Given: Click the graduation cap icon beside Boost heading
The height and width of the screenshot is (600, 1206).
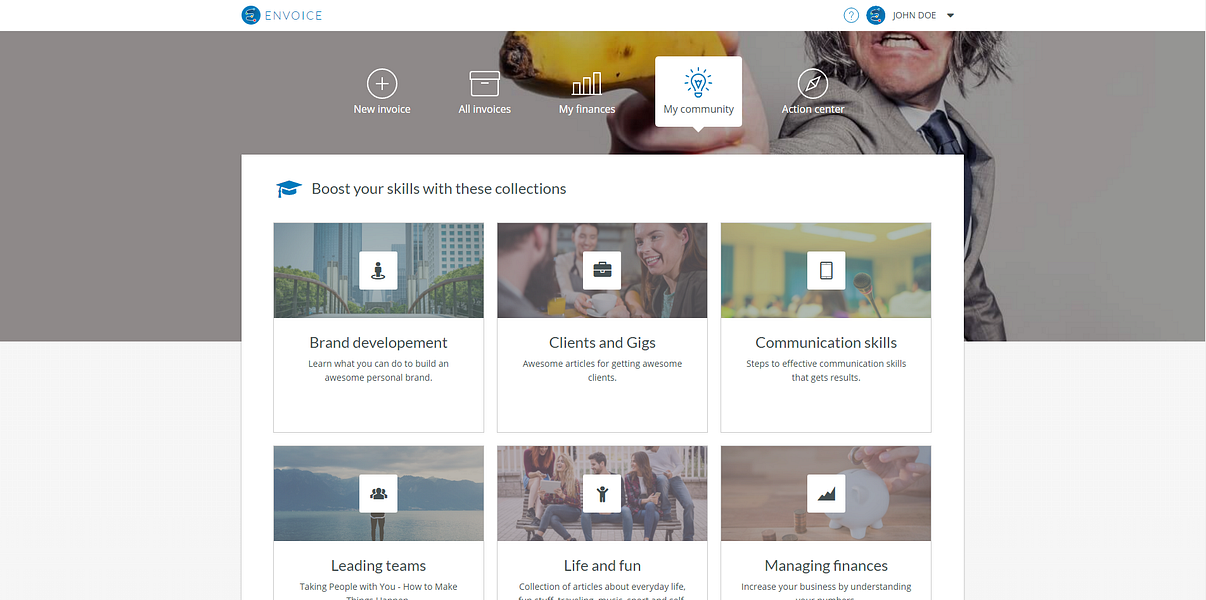Looking at the screenshot, I should click(x=288, y=189).
